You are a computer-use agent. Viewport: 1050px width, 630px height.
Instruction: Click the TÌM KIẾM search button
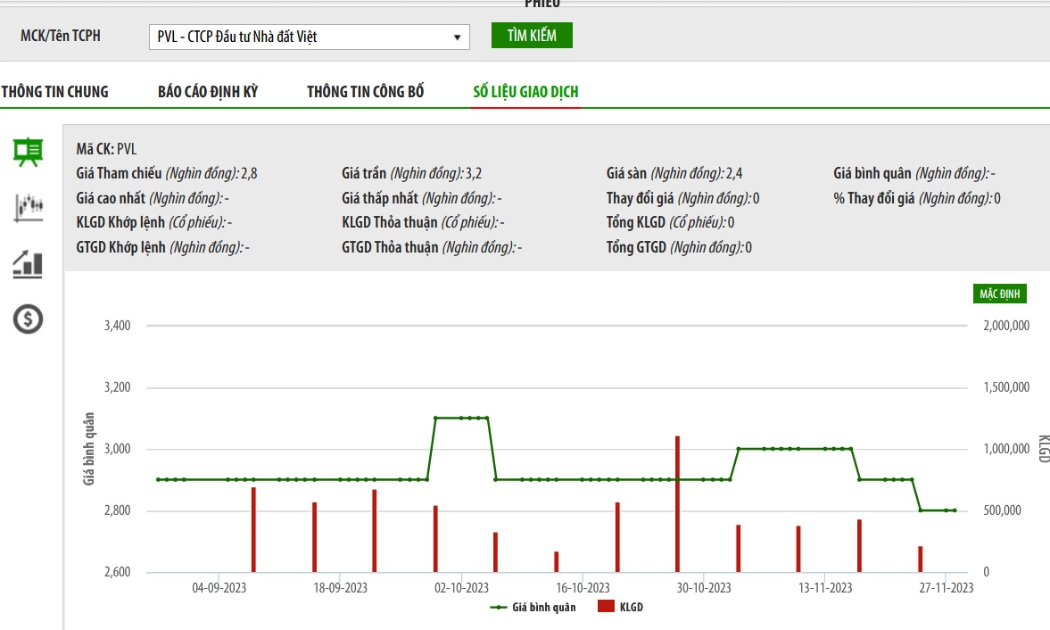(x=532, y=35)
